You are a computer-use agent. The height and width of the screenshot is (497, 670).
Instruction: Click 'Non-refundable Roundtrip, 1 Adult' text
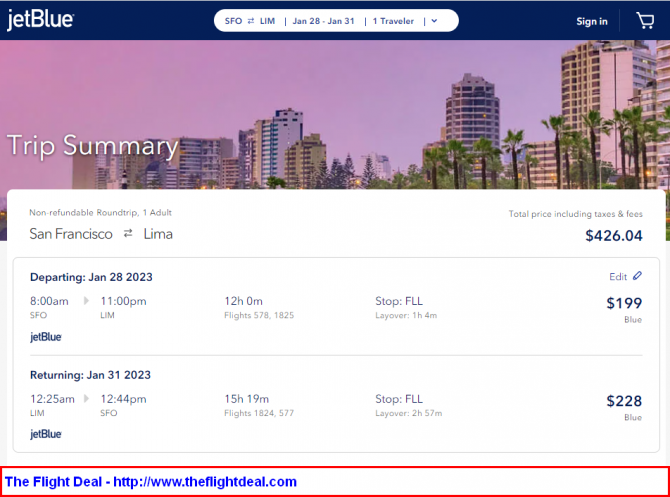click(x=100, y=212)
